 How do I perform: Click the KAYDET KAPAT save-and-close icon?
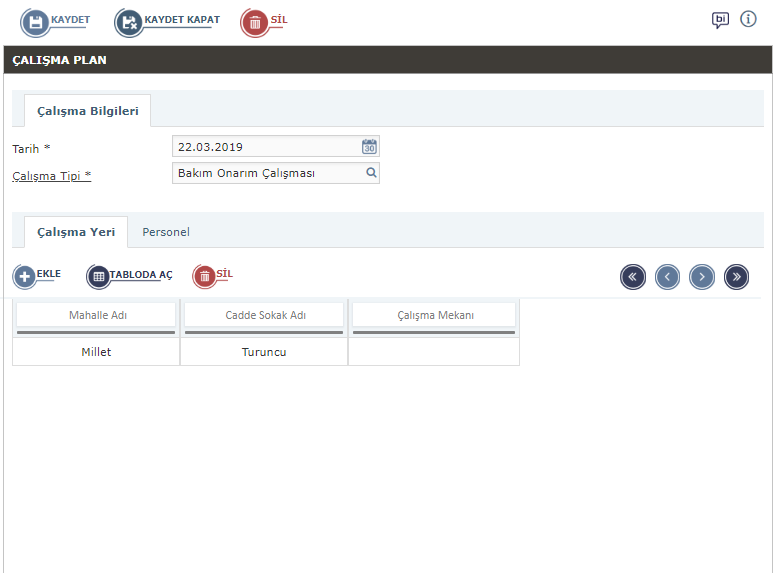pos(129,23)
